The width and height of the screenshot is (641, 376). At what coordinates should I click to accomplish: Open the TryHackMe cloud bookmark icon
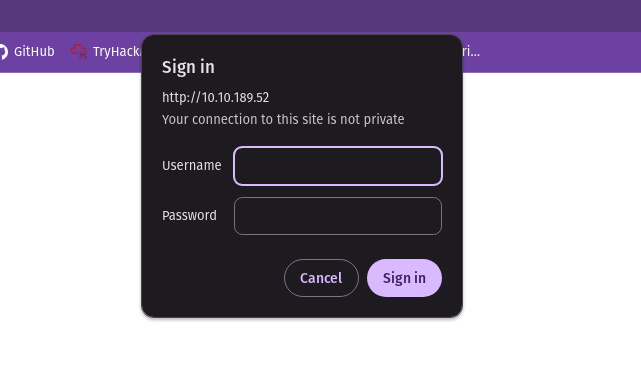click(x=79, y=52)
